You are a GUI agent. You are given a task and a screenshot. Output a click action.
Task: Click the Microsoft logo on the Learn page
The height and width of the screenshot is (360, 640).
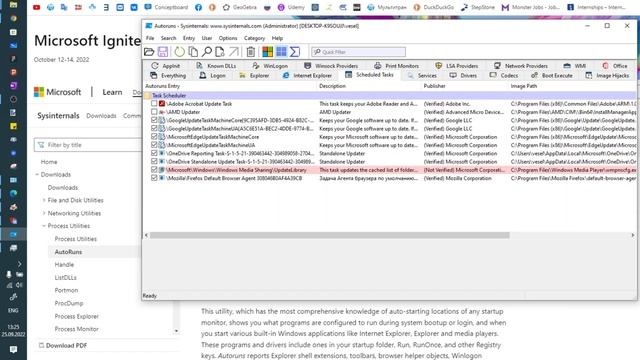pyautogui.click(x=58, y=92)
